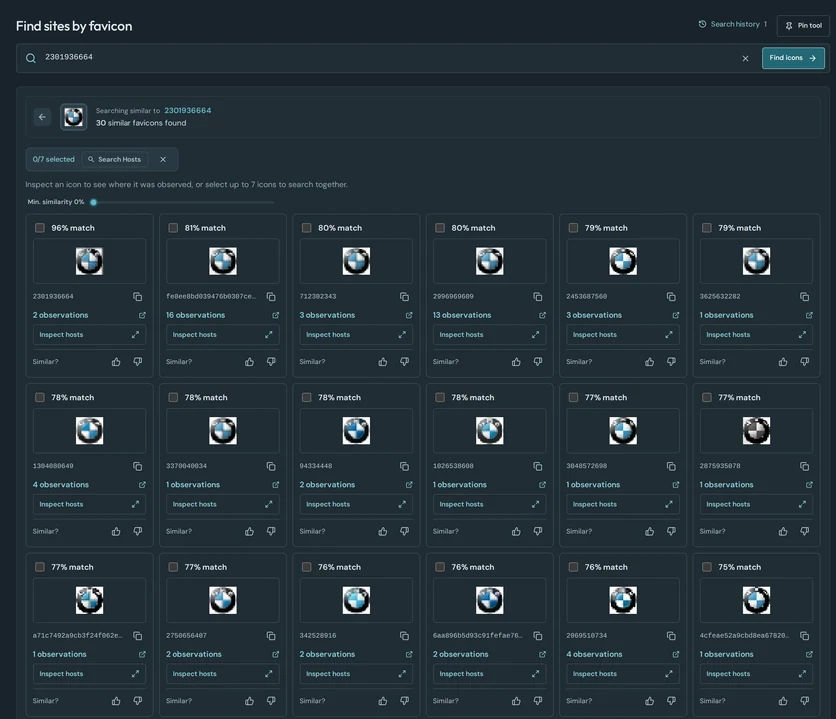Open external link beside 13 observations

point(542,315)
